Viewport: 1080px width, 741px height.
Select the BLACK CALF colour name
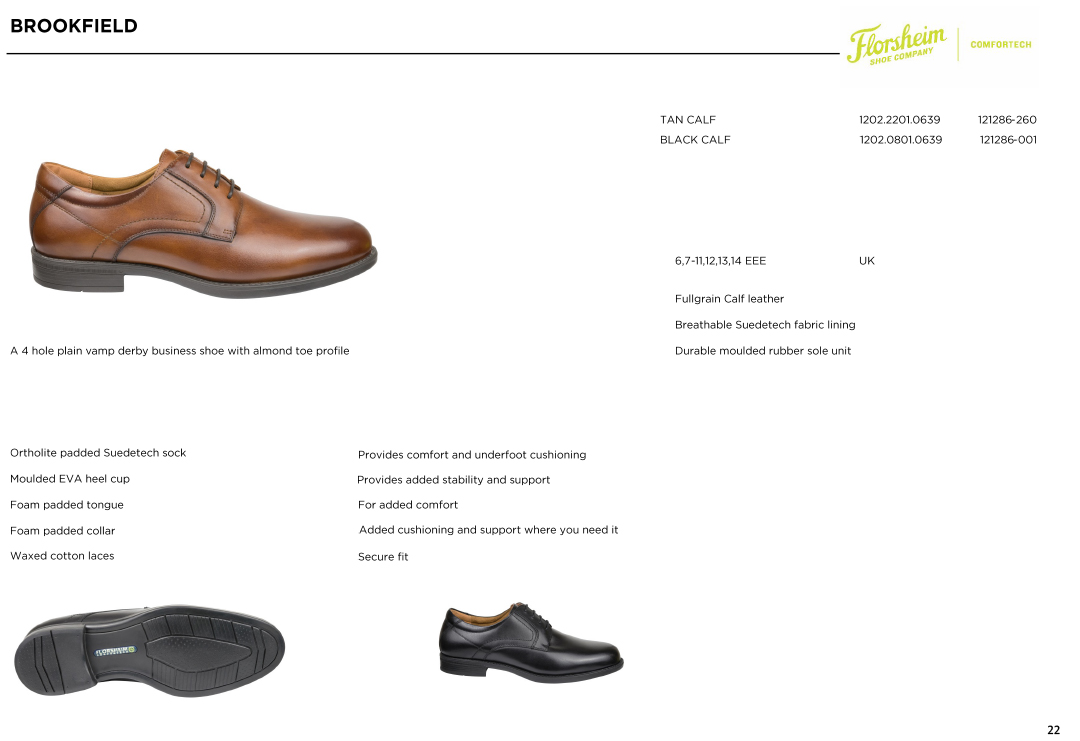[x=695, y=140]
